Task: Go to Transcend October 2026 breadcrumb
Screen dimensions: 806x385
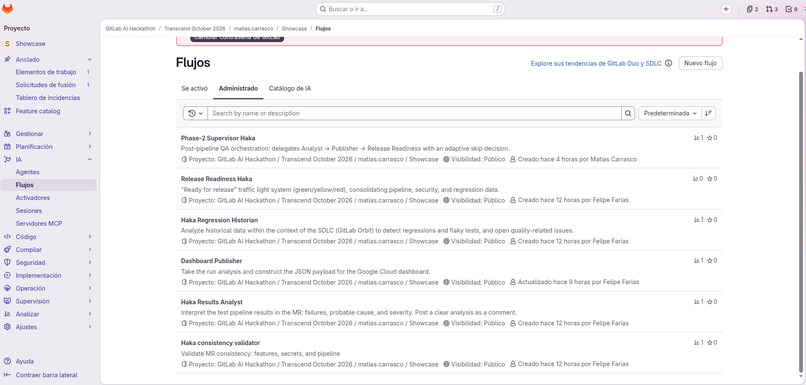Action: 195,29
